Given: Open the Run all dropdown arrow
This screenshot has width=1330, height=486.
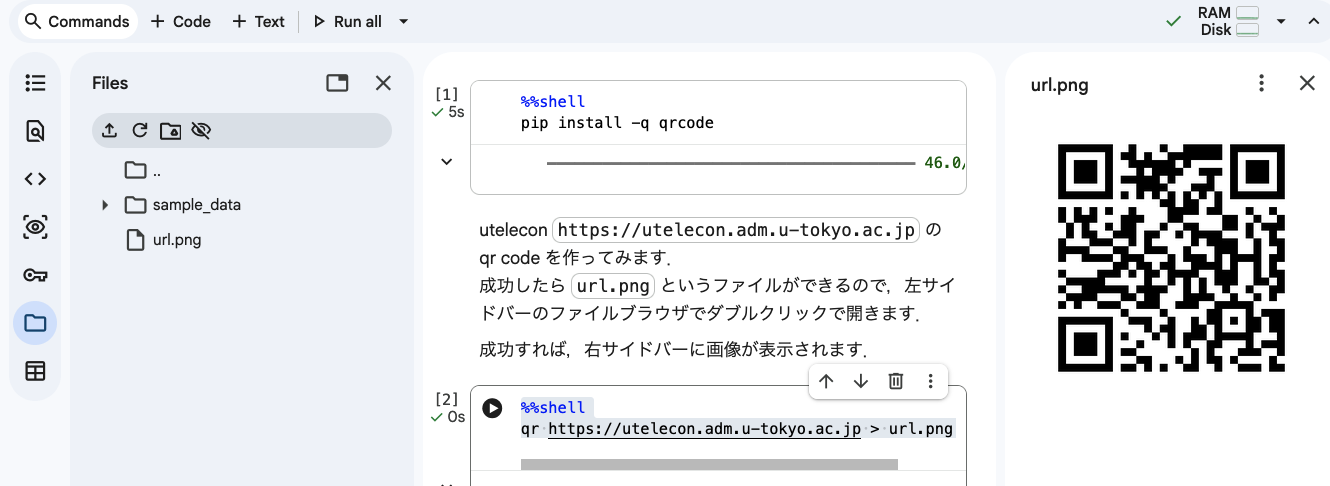Looking at the screenshot, I should (403, 21).
